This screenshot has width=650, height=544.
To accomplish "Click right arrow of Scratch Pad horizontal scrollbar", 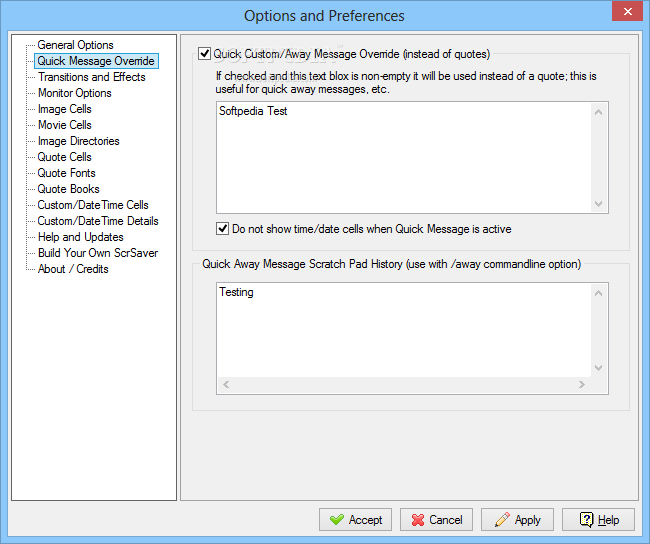I will (582, 384).
